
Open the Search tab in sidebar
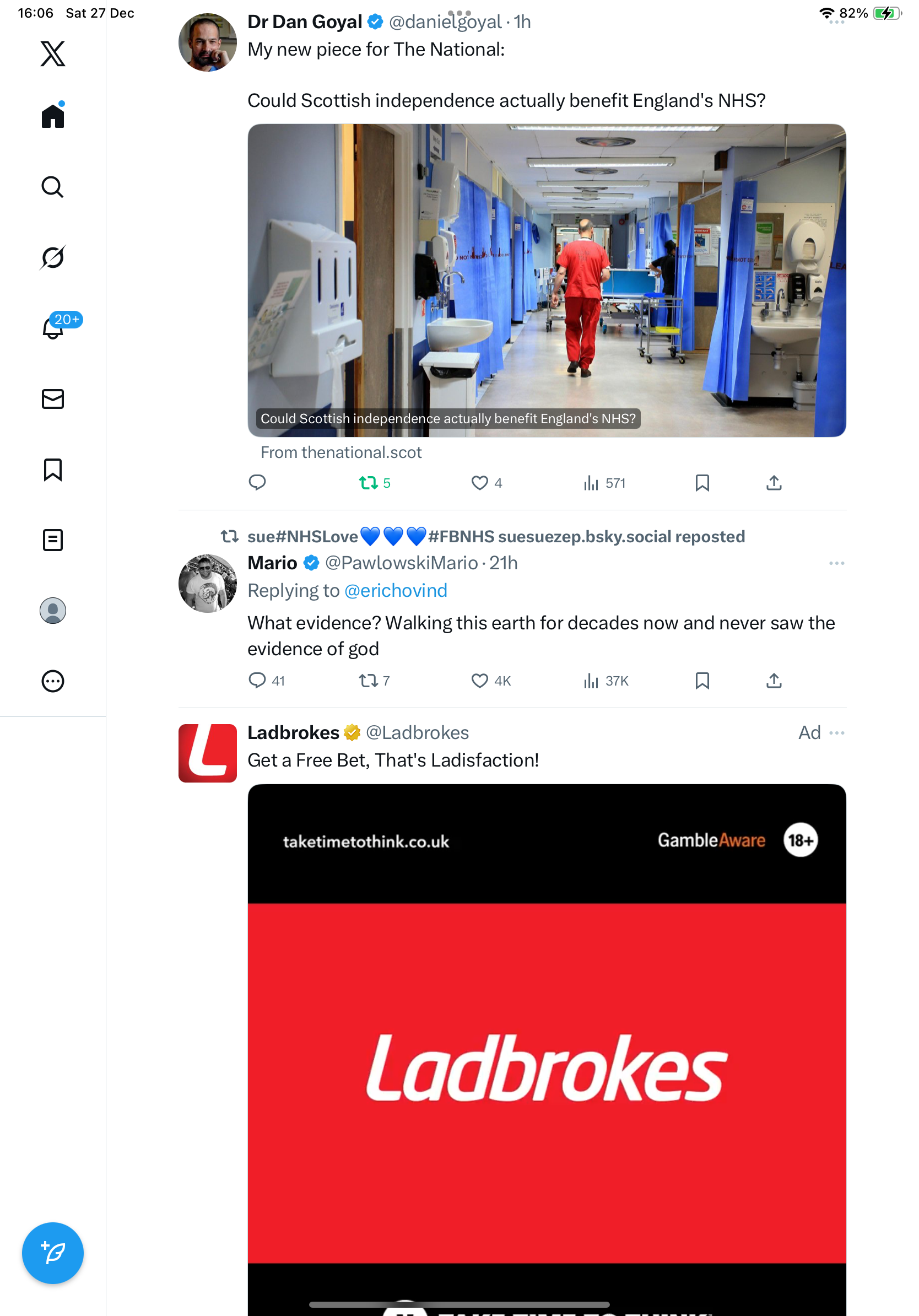pos(53,187)
